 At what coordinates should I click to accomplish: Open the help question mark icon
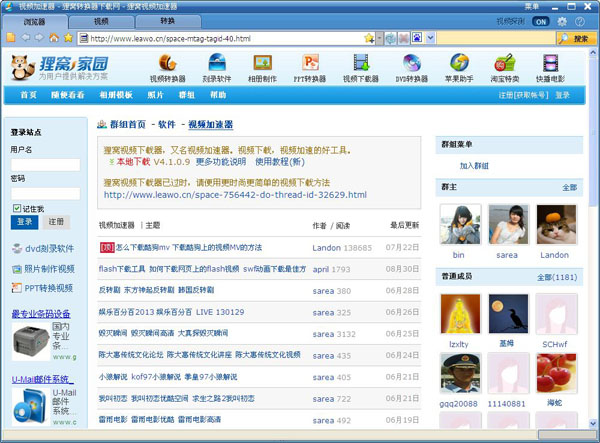[x=580, y=22]
